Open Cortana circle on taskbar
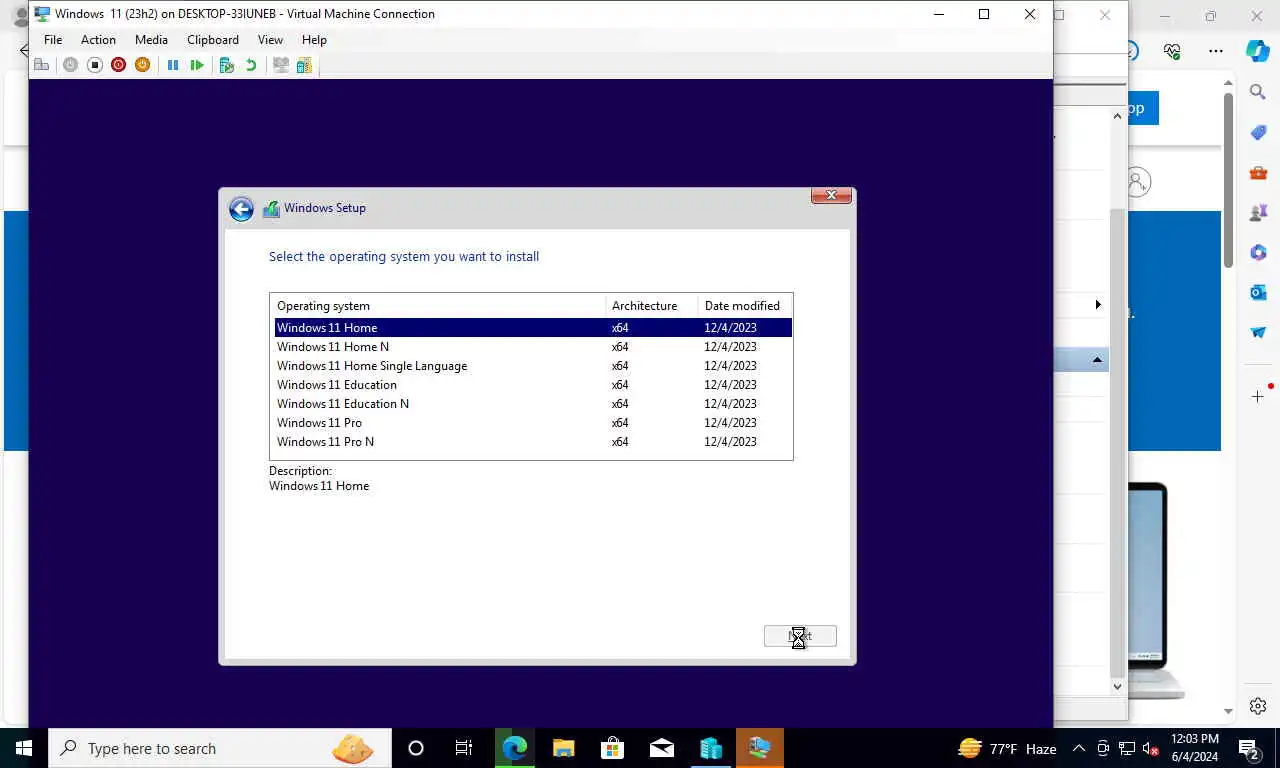This screenshot has width=1280, height=768. pos(416,748)
